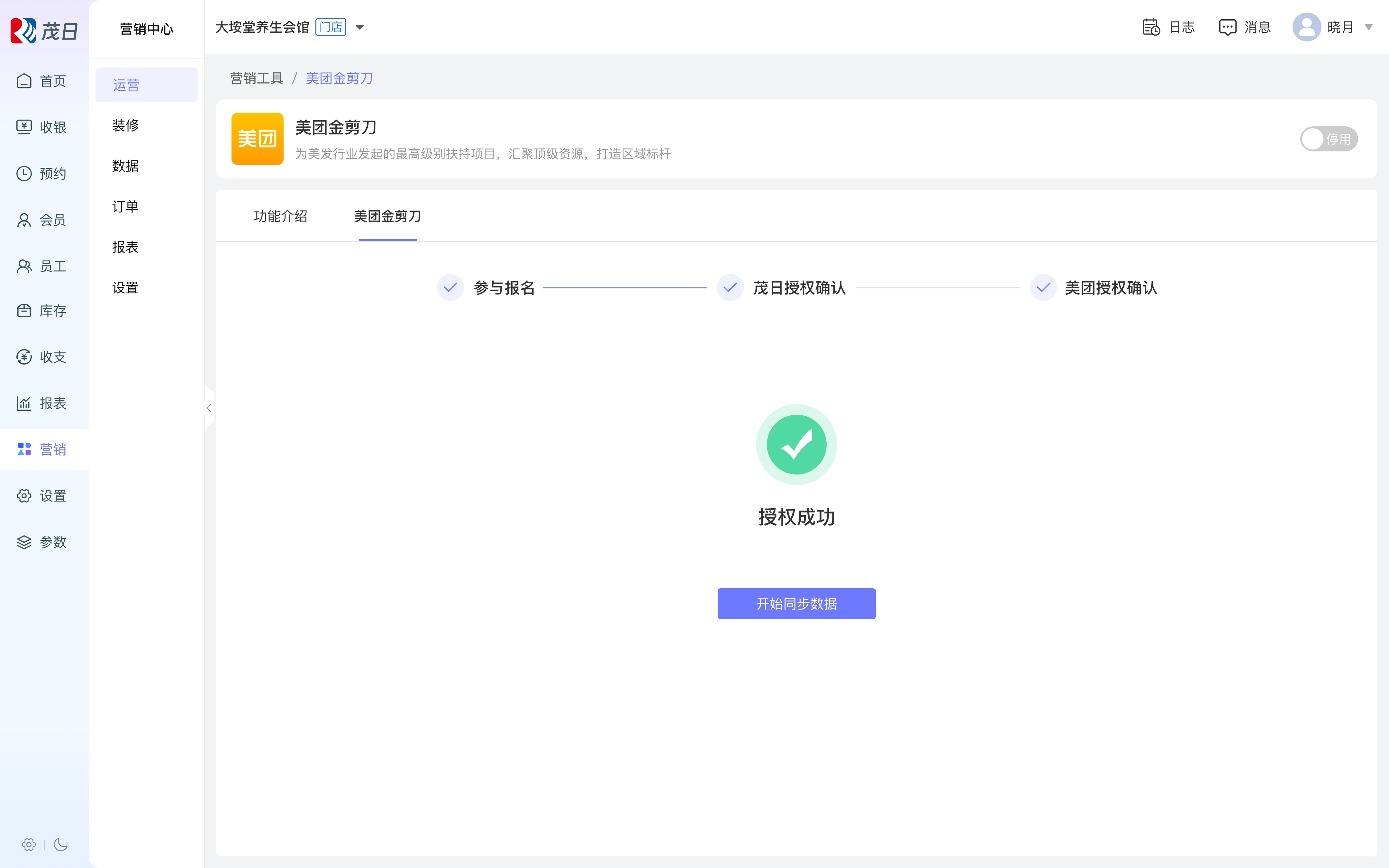This screenshot has width=1389, height=868.
Task: Toggle the 停用 switch for 美团金剪刀
Action: point(1328,139)
